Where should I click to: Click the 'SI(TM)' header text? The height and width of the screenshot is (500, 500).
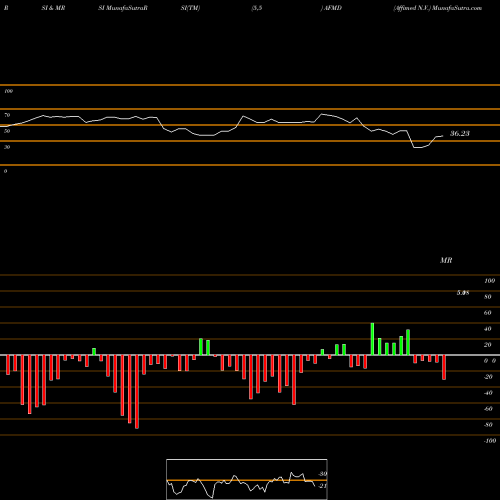tap(190, 8)
